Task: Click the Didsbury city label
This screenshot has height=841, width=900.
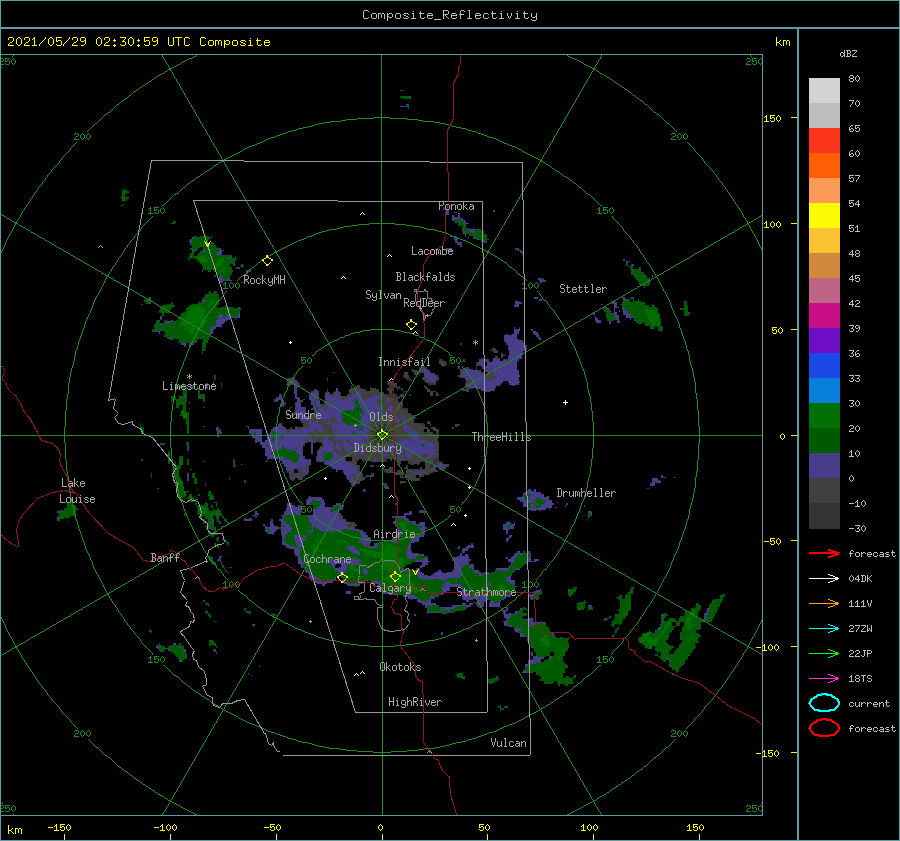Action: click(x=378, y=448)
